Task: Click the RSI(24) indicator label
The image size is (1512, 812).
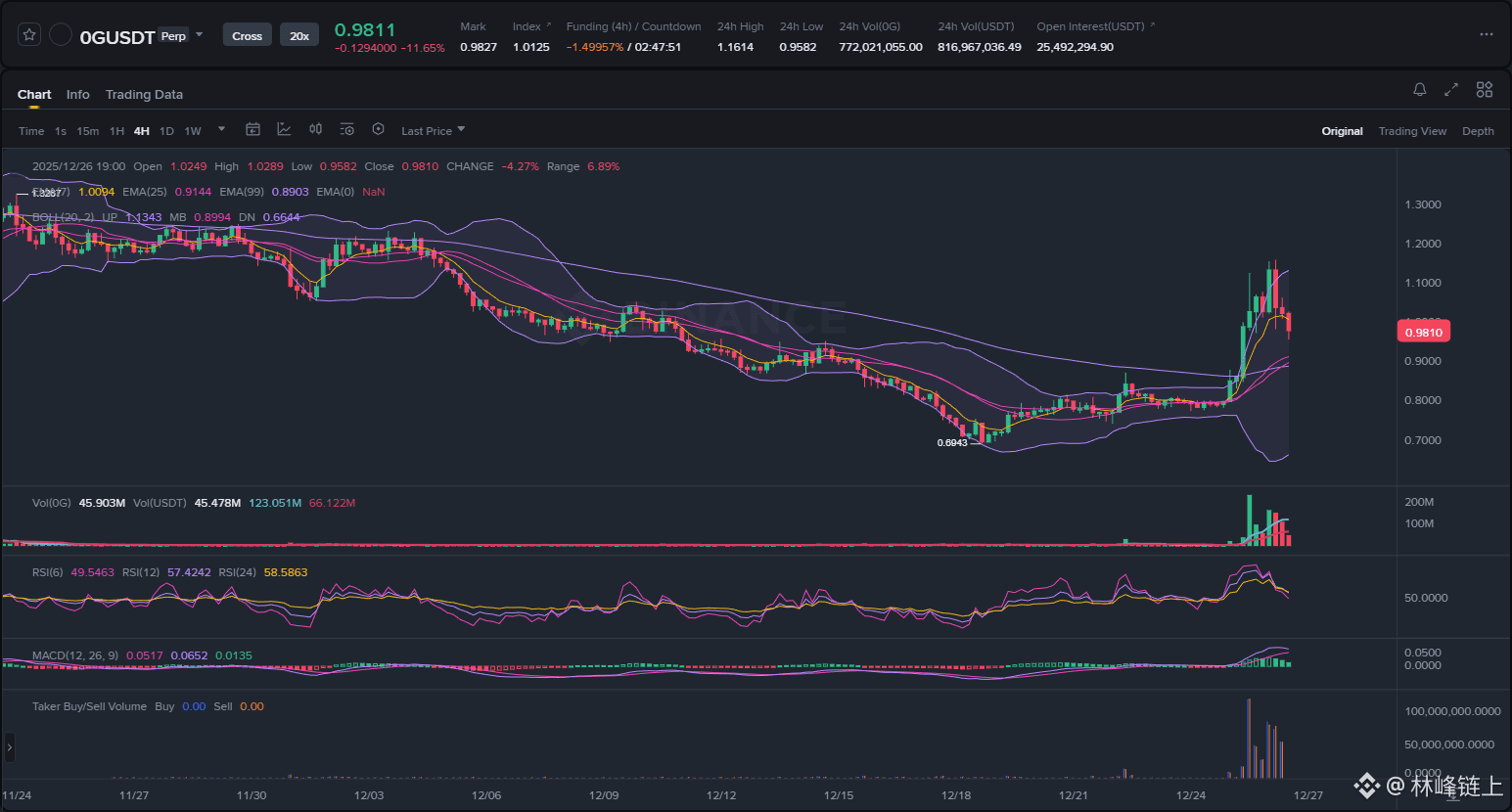Action: (238, 572)
